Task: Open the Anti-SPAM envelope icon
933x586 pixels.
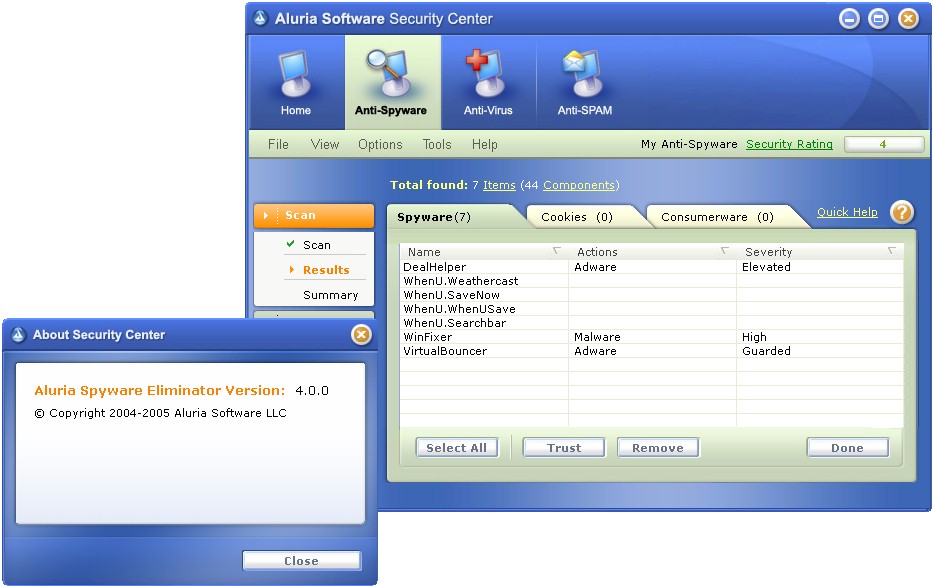Action: 584,74
